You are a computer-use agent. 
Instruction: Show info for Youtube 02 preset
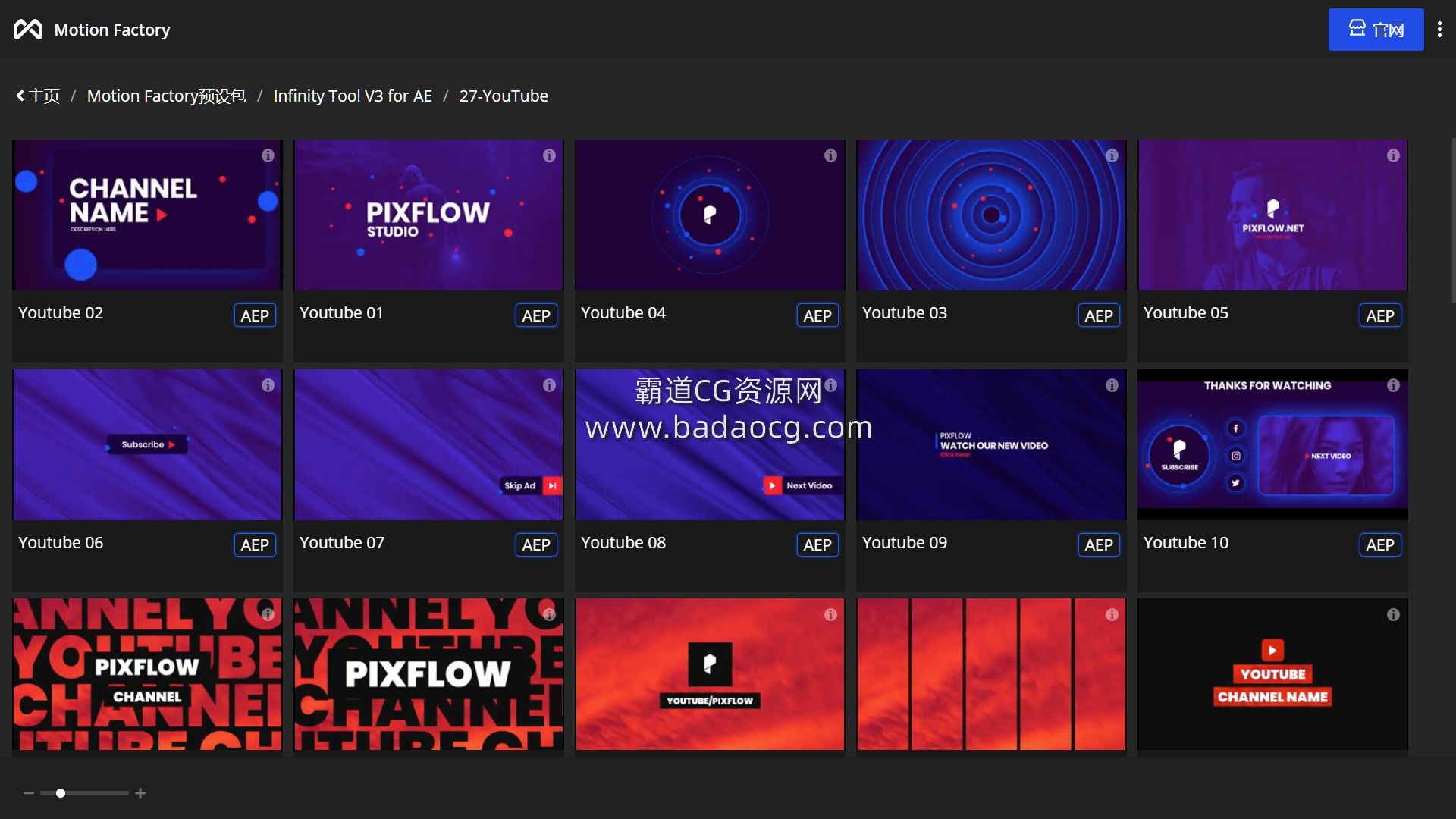coord(268,155)
